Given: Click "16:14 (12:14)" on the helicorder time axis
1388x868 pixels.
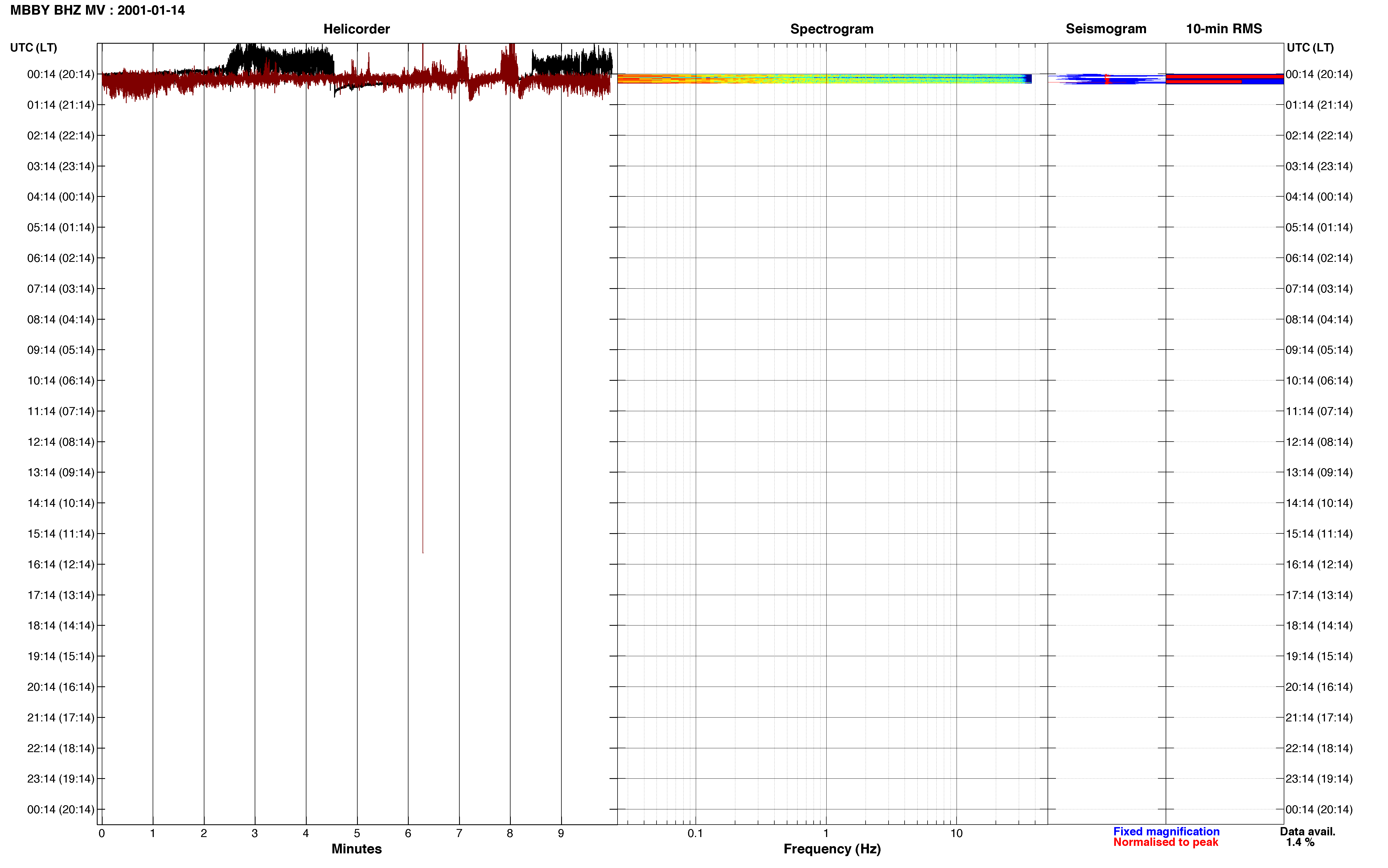Looking at the screenshot, I should point(61,564).
